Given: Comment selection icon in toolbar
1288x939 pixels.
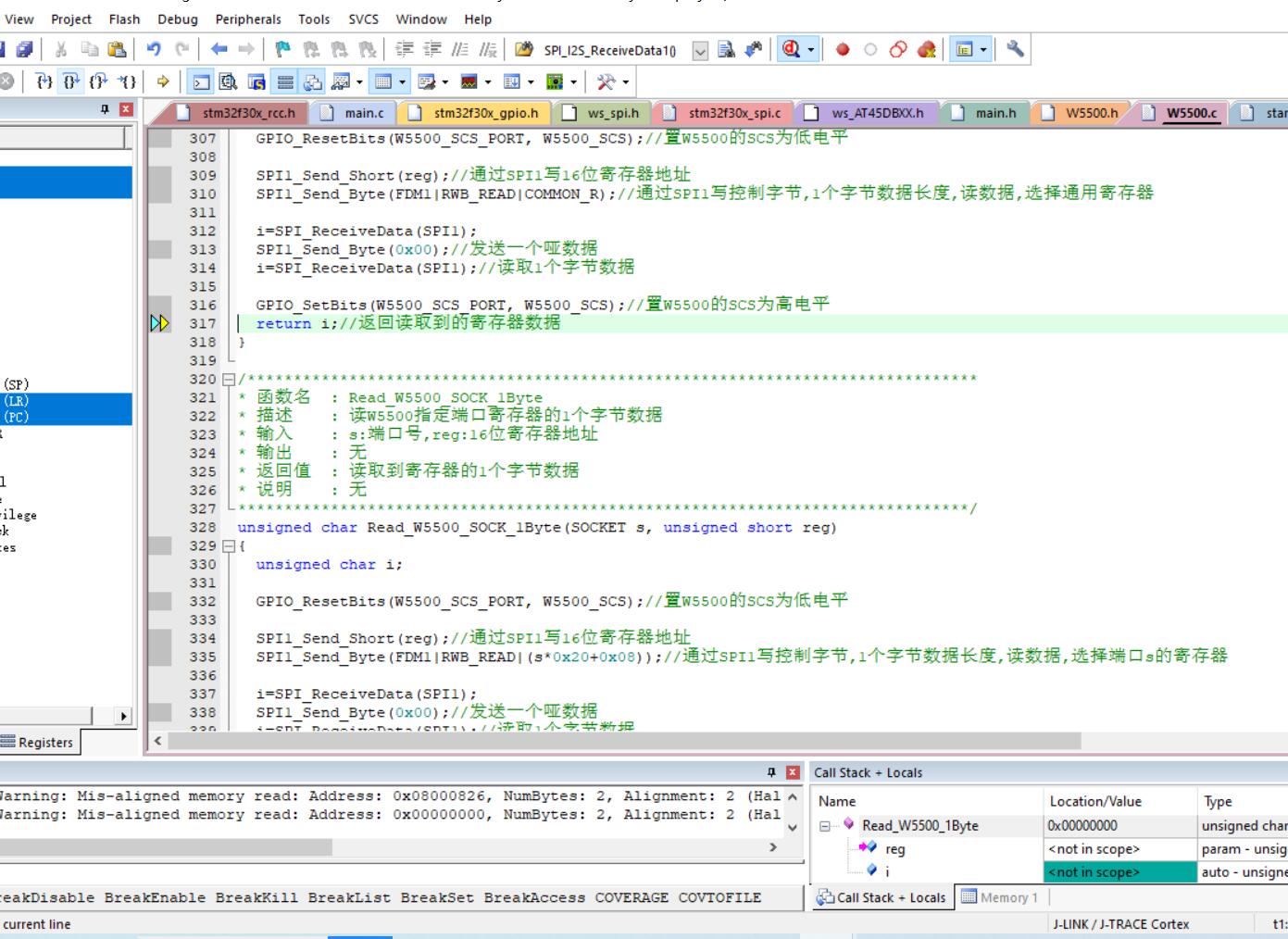Looking at the screenshot, I should tap(460, 50).
